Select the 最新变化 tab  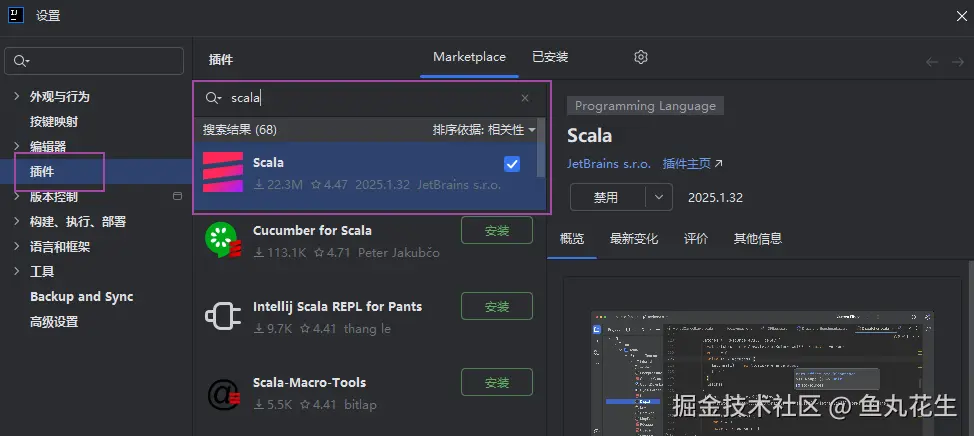[634, 238]
